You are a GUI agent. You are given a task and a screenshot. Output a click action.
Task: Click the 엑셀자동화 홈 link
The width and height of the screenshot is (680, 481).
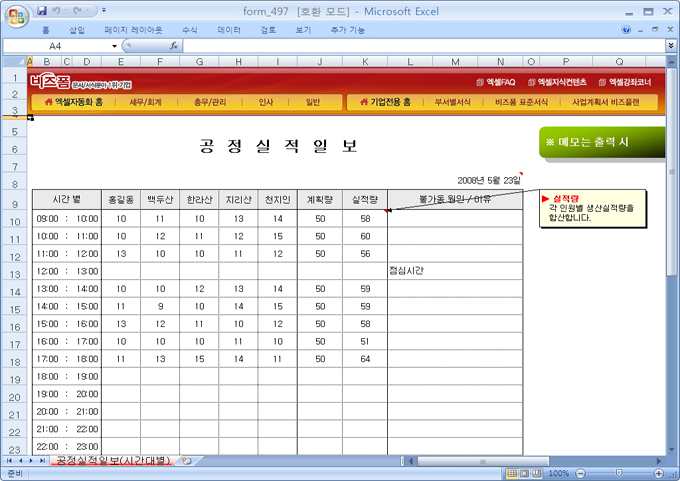click(74, 102)
